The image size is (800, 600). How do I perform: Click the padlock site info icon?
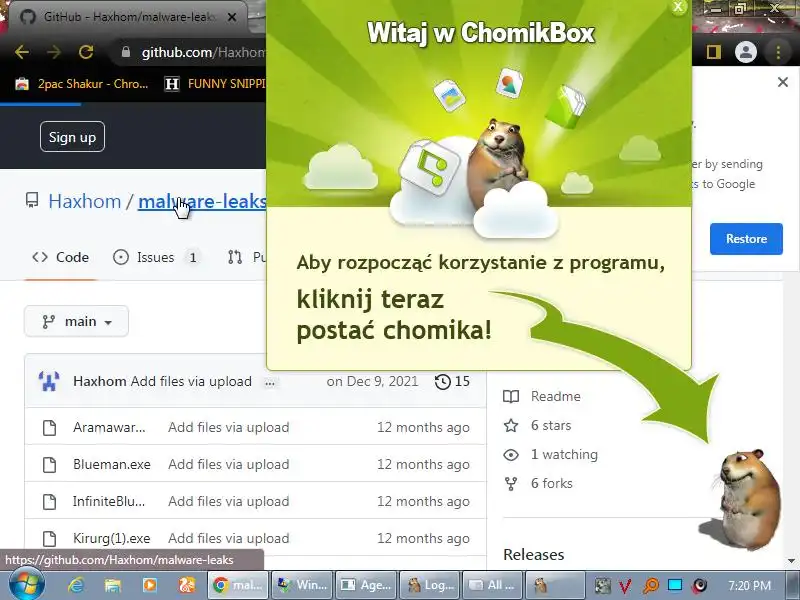pyautogui.click(x=126, y=52)
